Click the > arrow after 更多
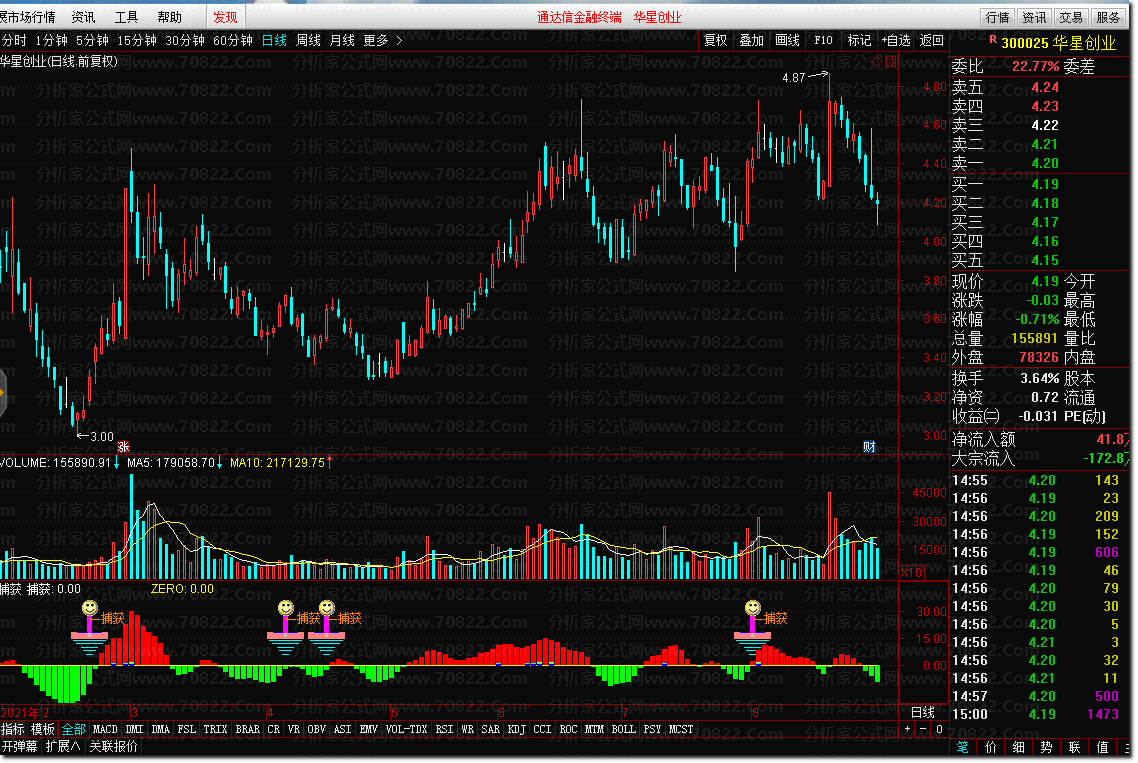The height and width of the screenshot is (763, 1138). 399,41
